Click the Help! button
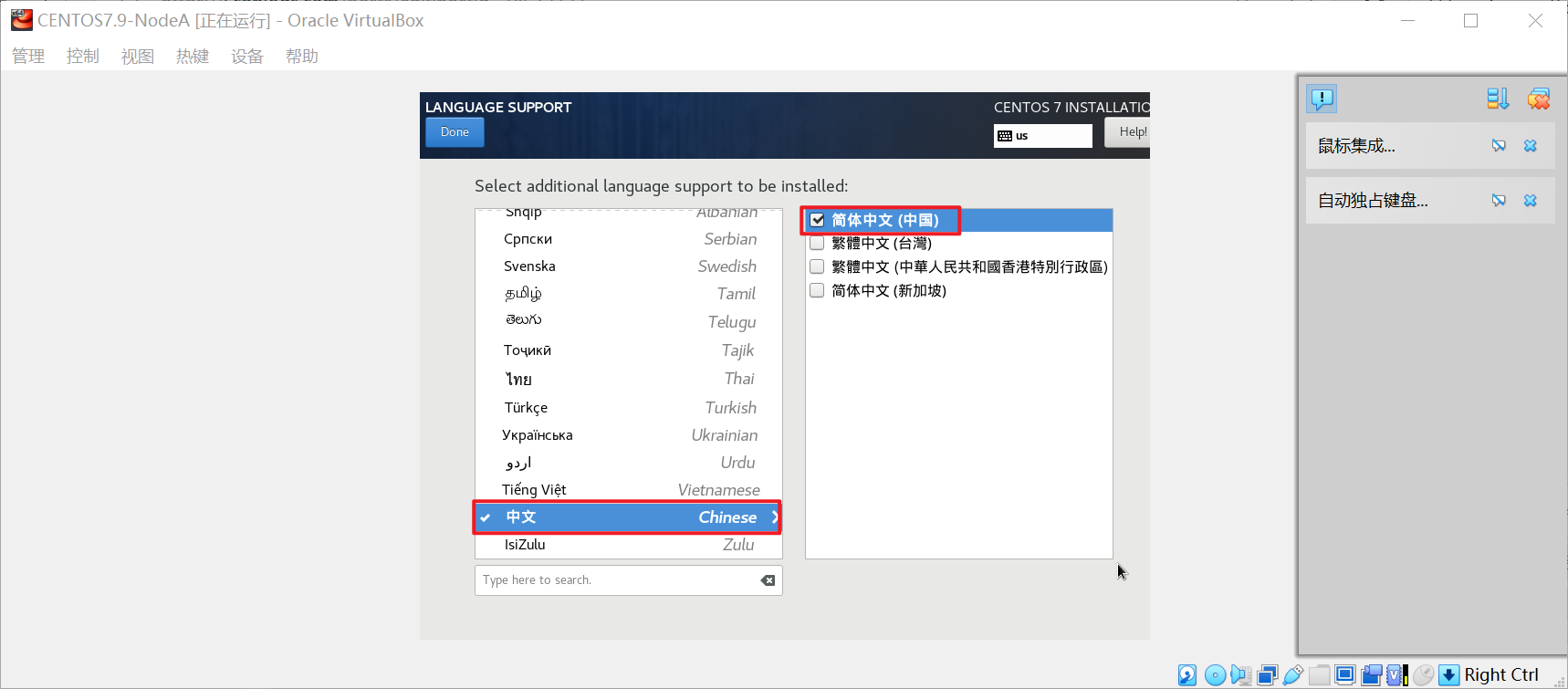 click(x=1127, y=132)
